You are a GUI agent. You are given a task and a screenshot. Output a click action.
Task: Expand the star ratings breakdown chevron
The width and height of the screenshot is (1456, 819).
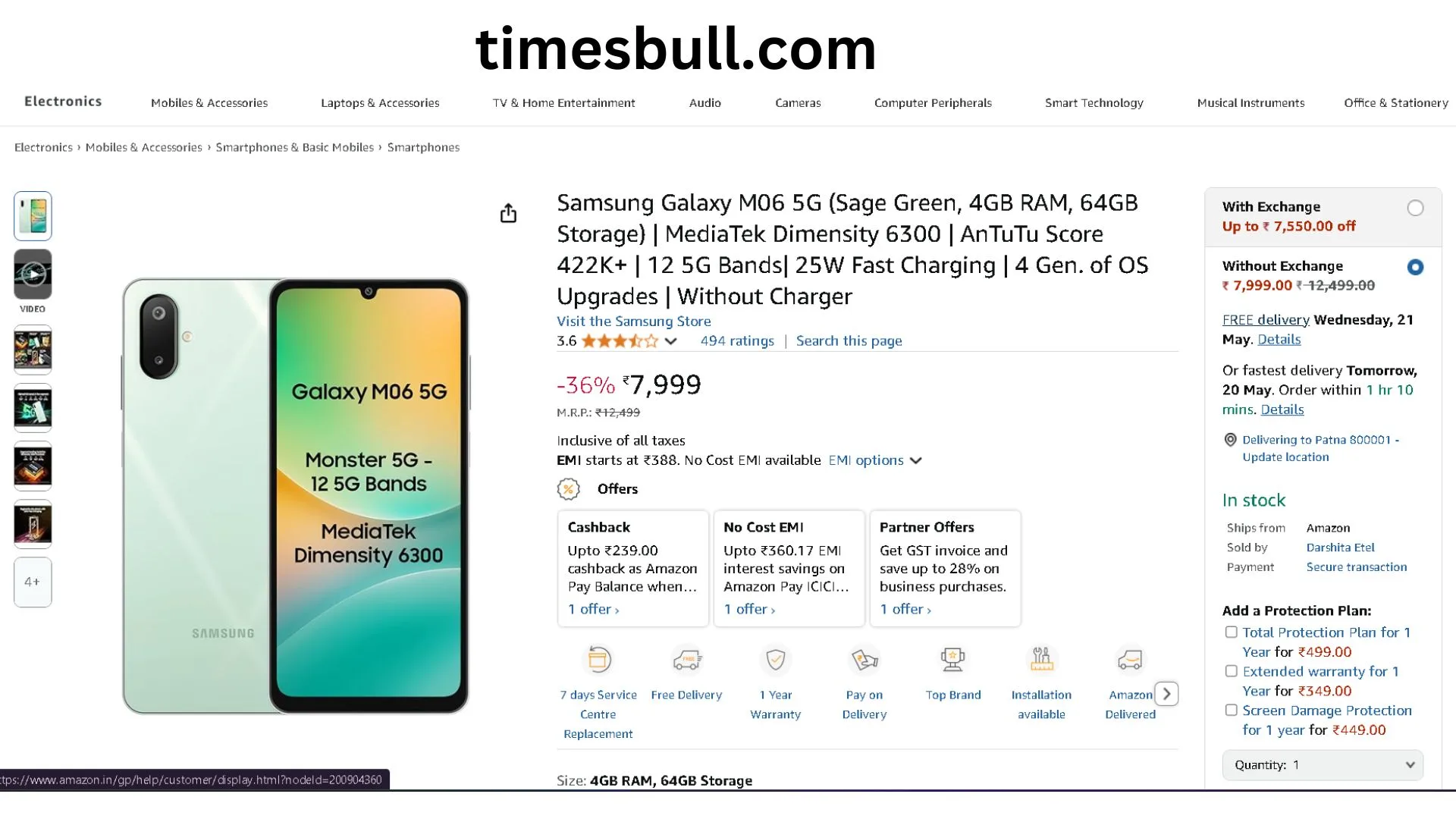[x=670, y=341]
